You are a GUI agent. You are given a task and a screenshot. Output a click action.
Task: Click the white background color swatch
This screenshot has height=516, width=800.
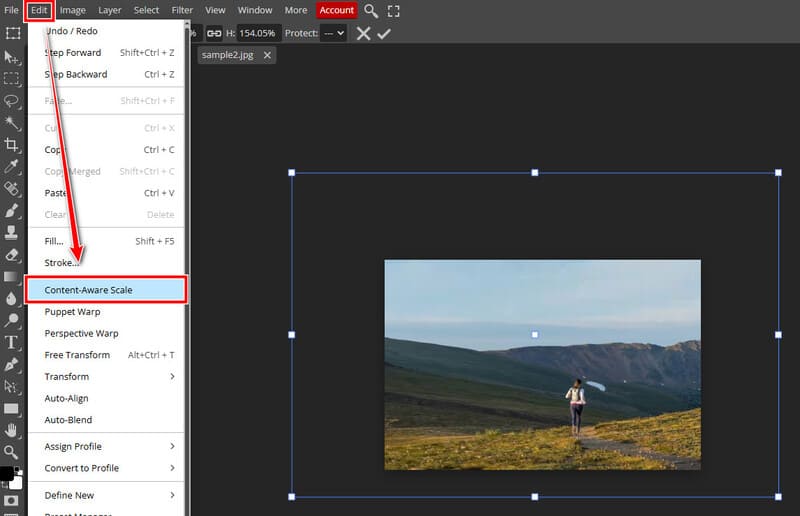pyautogui.click(x=17, y=483)
